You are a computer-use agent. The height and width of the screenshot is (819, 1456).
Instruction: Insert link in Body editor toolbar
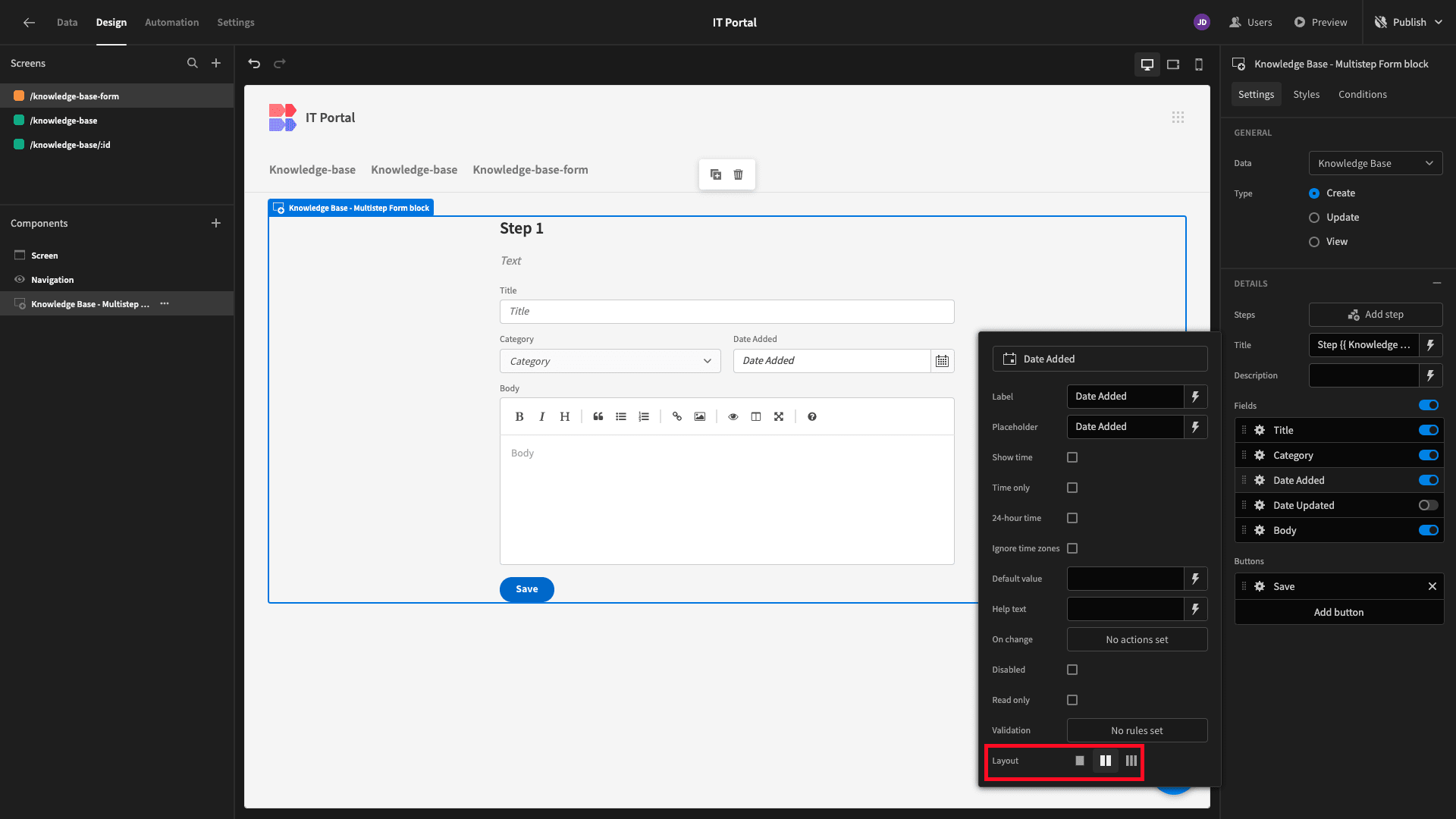point(677,416)
